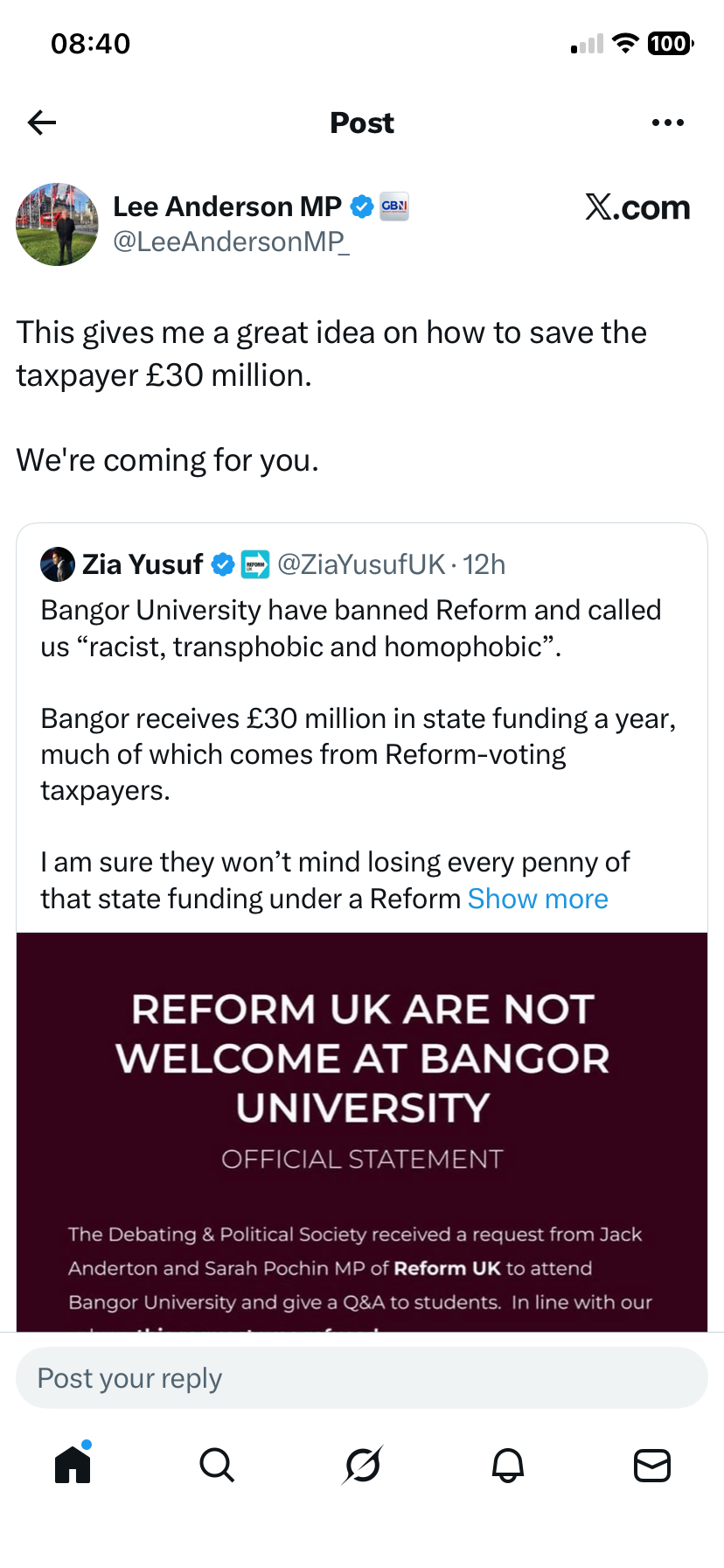Tap the back arrow icon
Viewport: 724px width, 1568px height.
(42, 122)
